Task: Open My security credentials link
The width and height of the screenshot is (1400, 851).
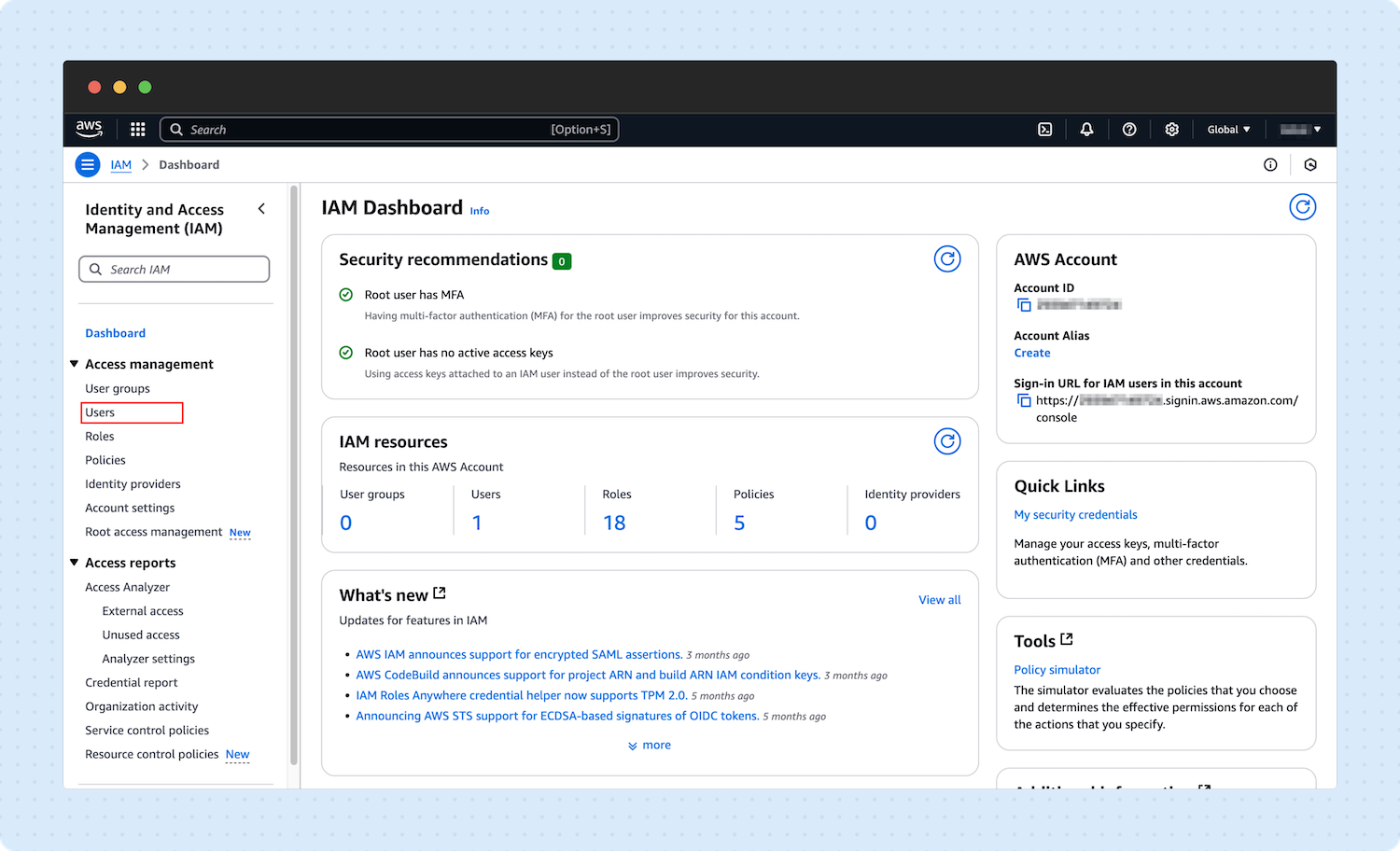Action: (x=1076, y=515)
